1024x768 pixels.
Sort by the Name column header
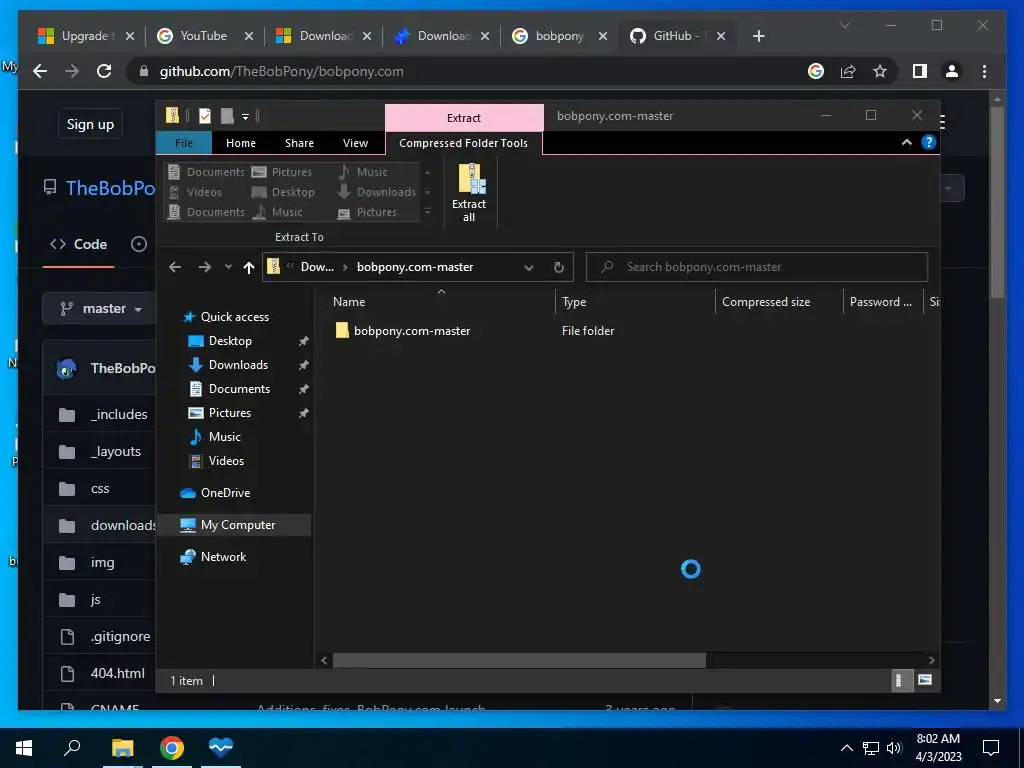(x=349, y=302)
